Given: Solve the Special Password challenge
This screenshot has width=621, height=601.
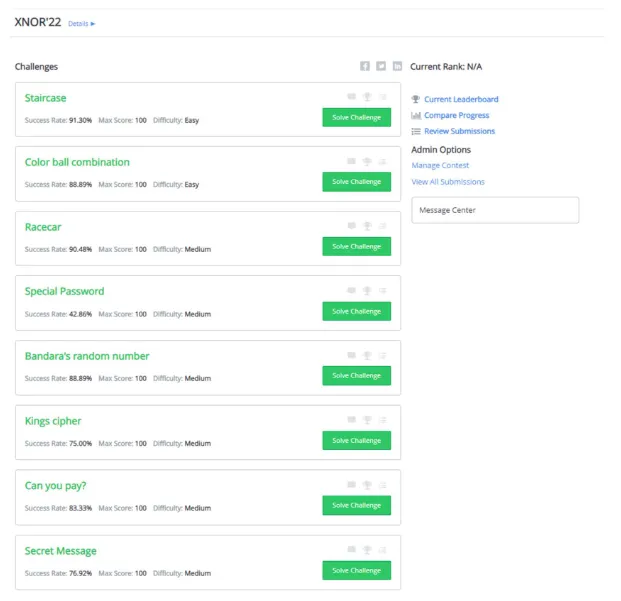Looking at the screenshot, I should (x=356, y=311).
